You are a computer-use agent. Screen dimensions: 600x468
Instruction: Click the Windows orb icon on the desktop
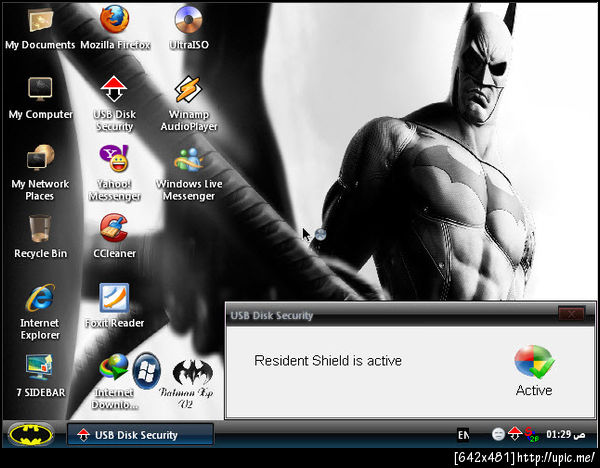147,370
